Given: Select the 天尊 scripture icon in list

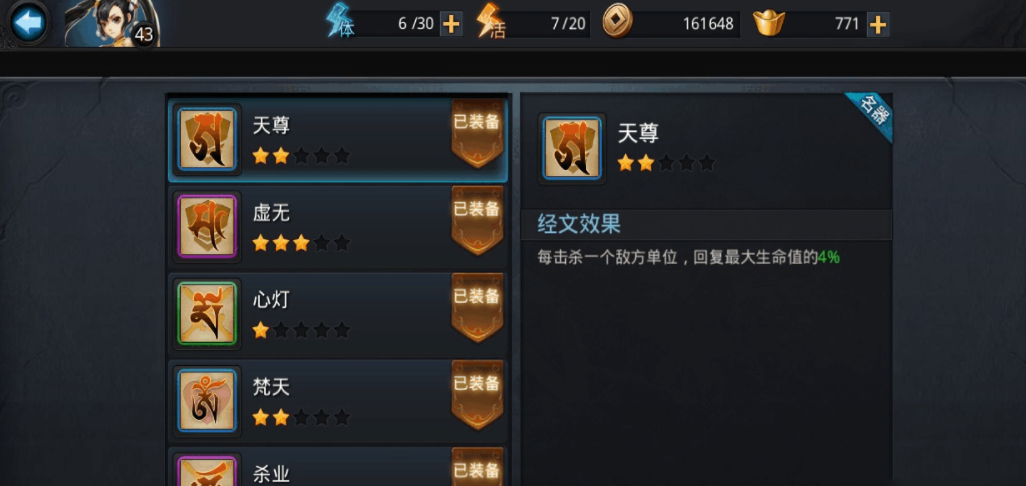Looking at the screenshot, I should (207, 139).
